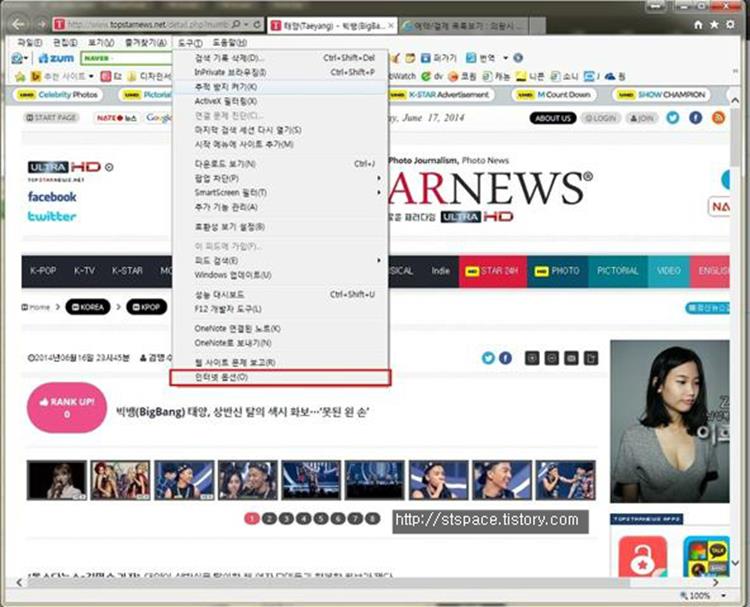This screenshot has height=607, width=750.
Task: Click the NAVER search input field
Action: pos(126,58)
